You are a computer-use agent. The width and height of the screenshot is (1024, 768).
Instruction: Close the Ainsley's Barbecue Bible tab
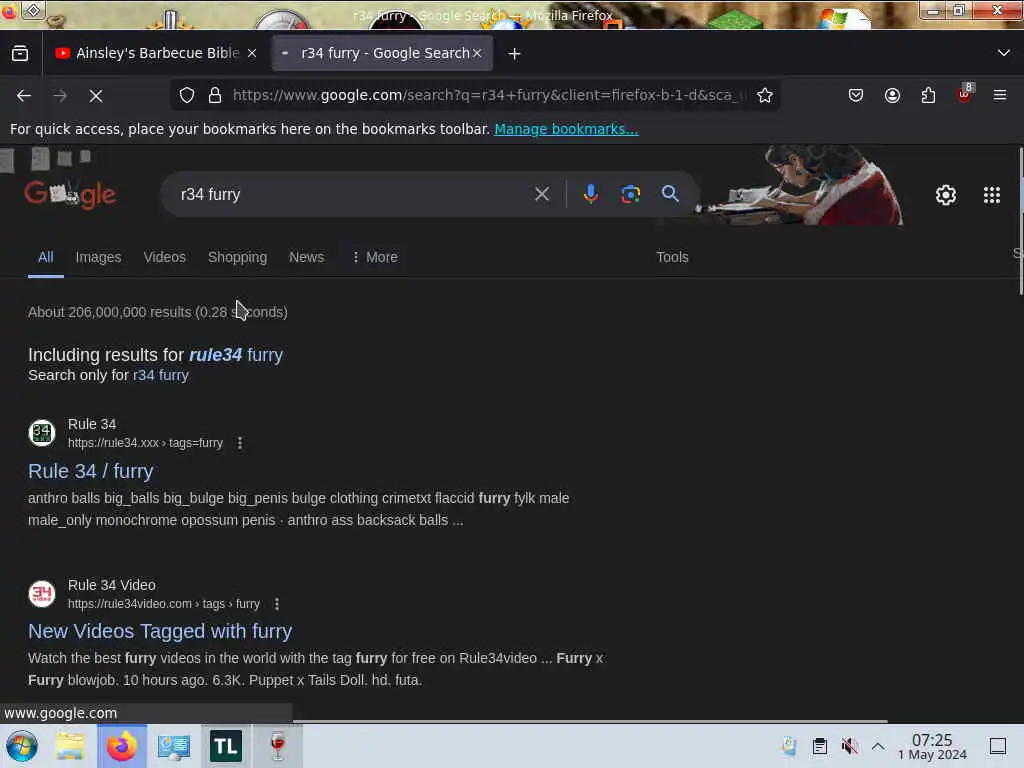click(x=252, y=54)
